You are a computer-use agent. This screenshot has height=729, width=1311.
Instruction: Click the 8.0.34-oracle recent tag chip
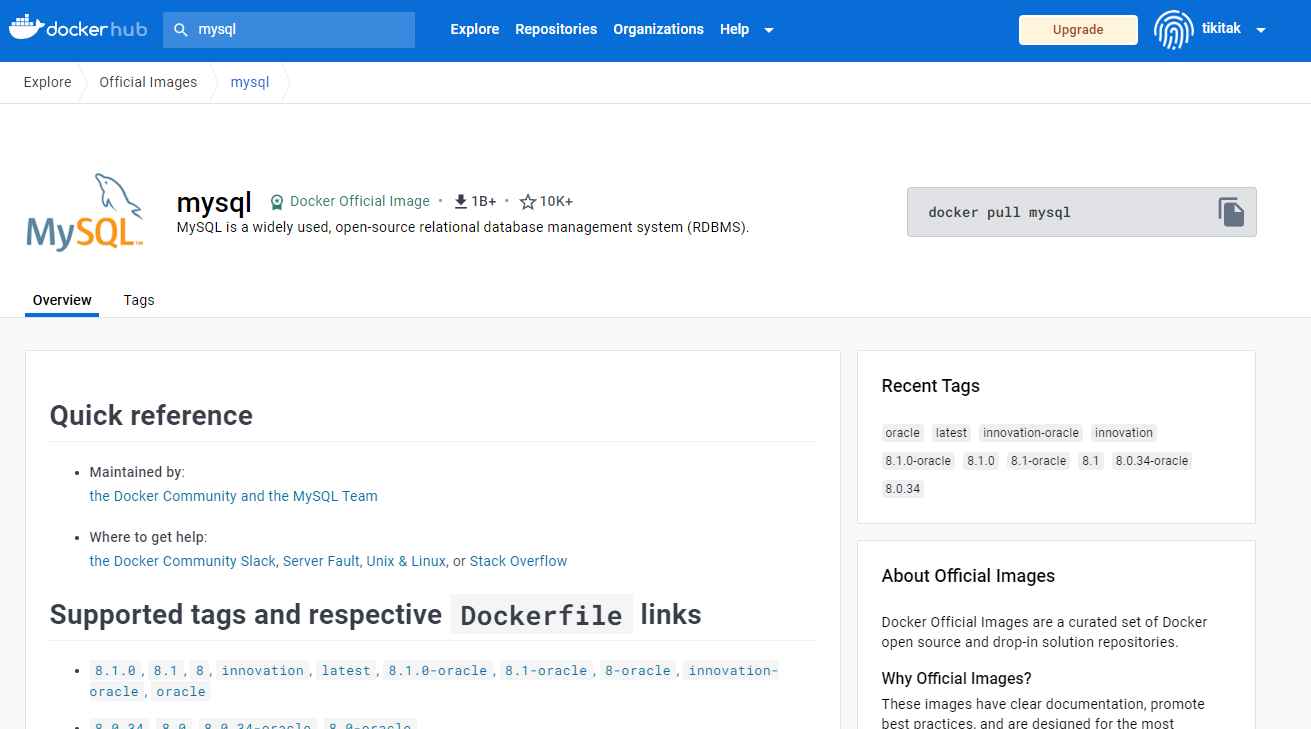click(1151, 461)
